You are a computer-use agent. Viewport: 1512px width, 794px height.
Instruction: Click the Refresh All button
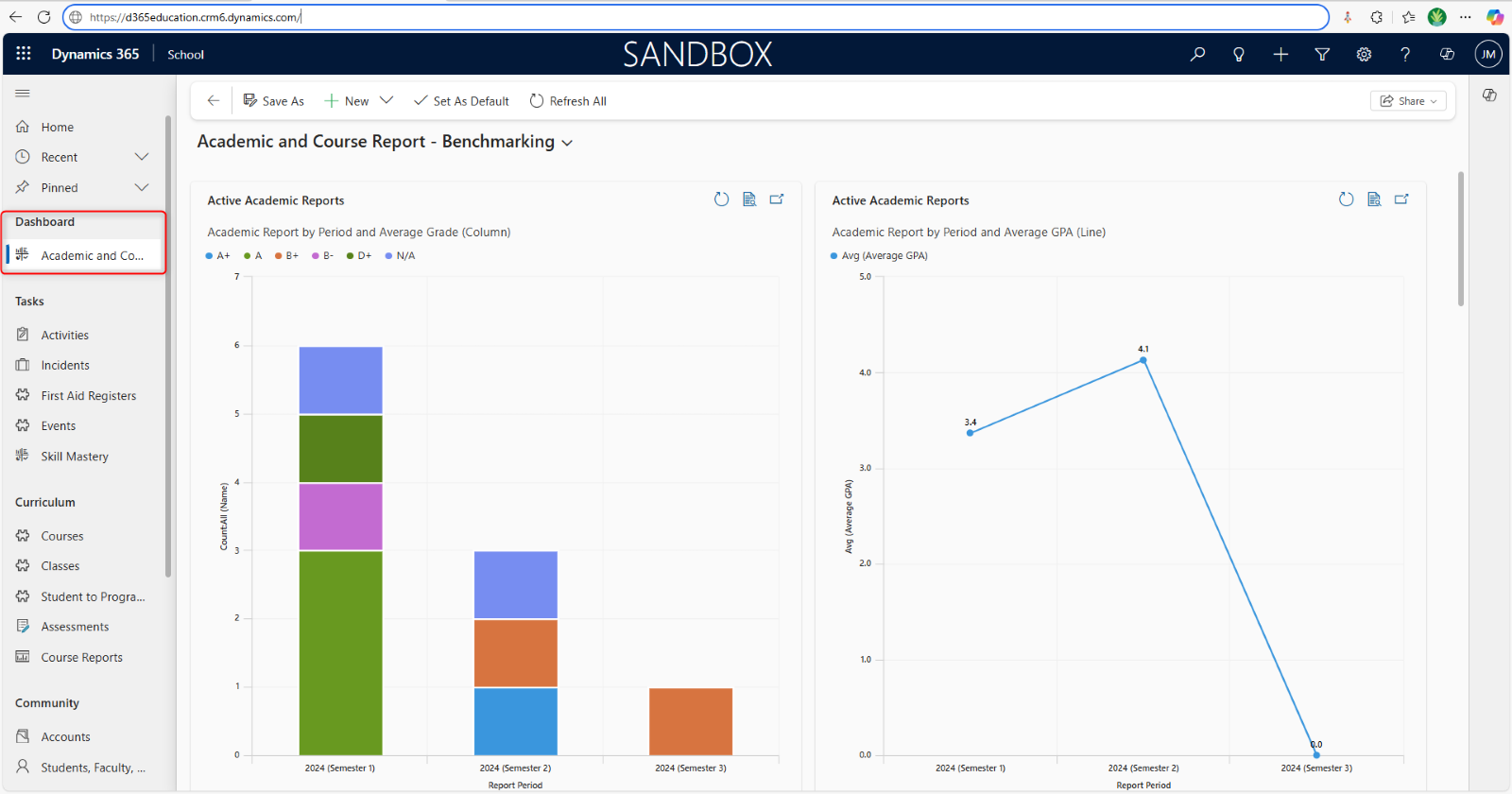click(x=568, y=101)
